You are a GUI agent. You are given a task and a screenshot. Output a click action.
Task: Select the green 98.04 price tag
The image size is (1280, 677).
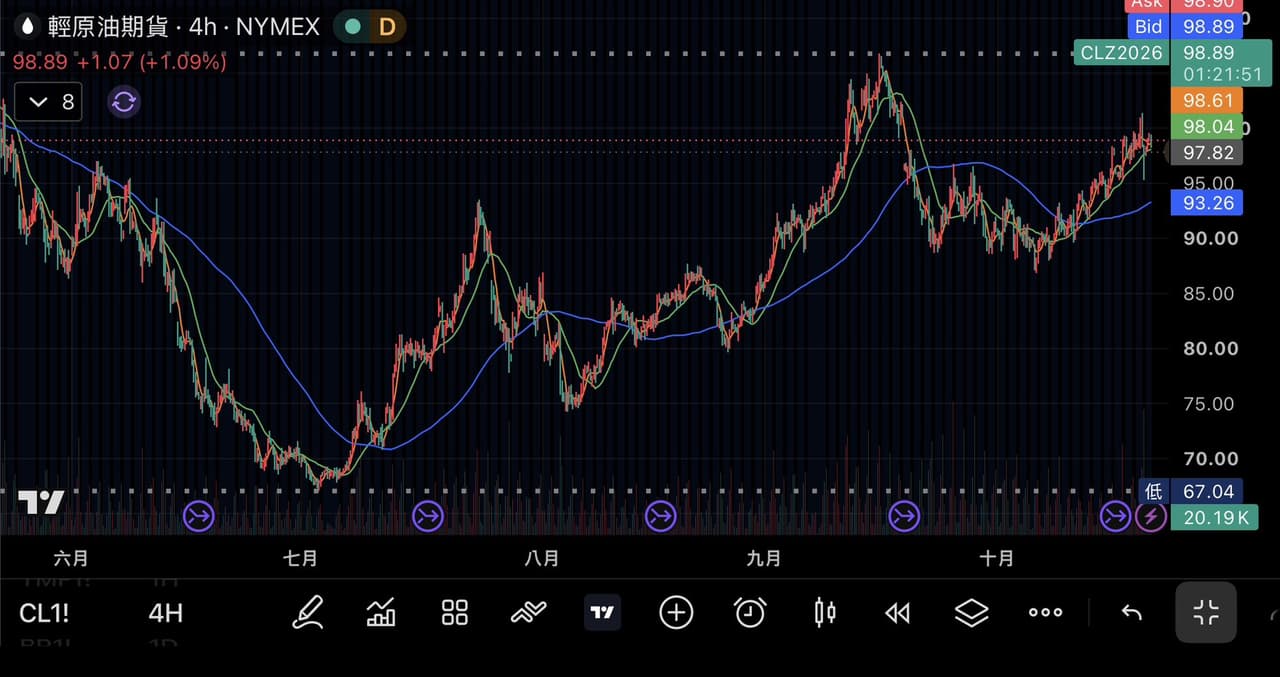pyautogui.click(x=1207, y=127)
